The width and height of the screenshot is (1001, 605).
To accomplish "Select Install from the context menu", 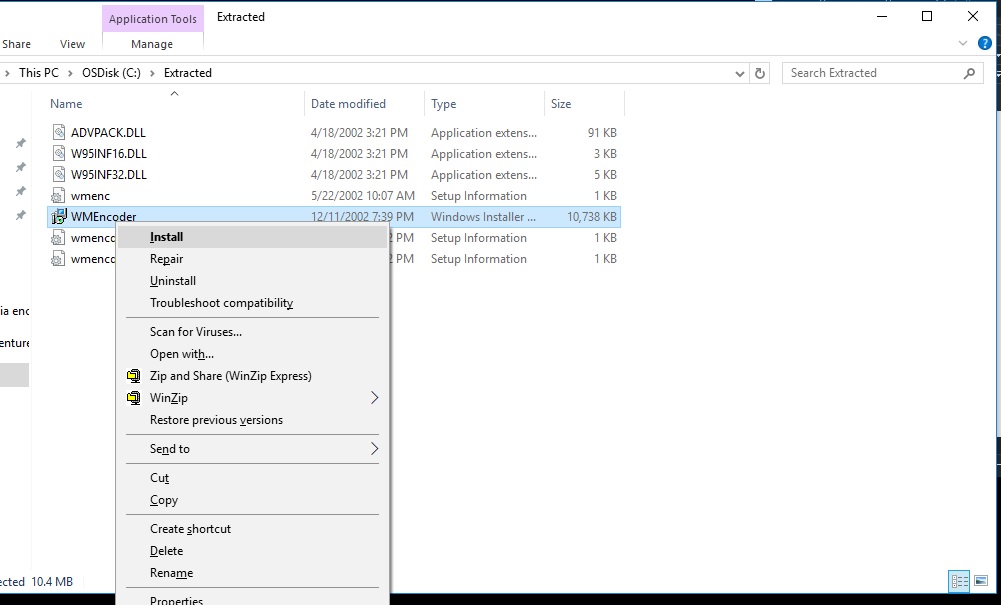I will (166, 236).
